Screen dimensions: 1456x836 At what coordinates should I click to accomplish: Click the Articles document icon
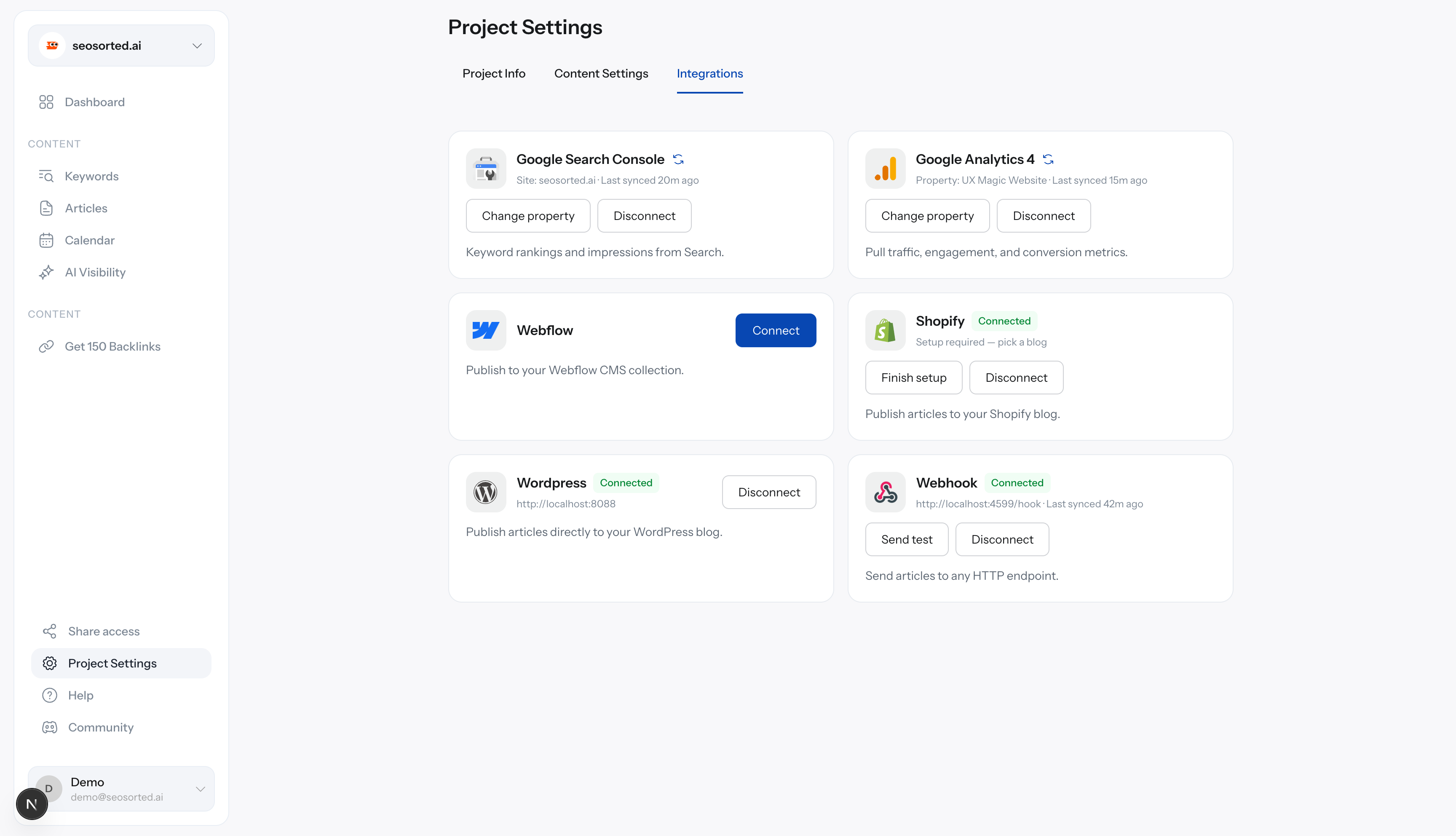(x=46, y=209)
